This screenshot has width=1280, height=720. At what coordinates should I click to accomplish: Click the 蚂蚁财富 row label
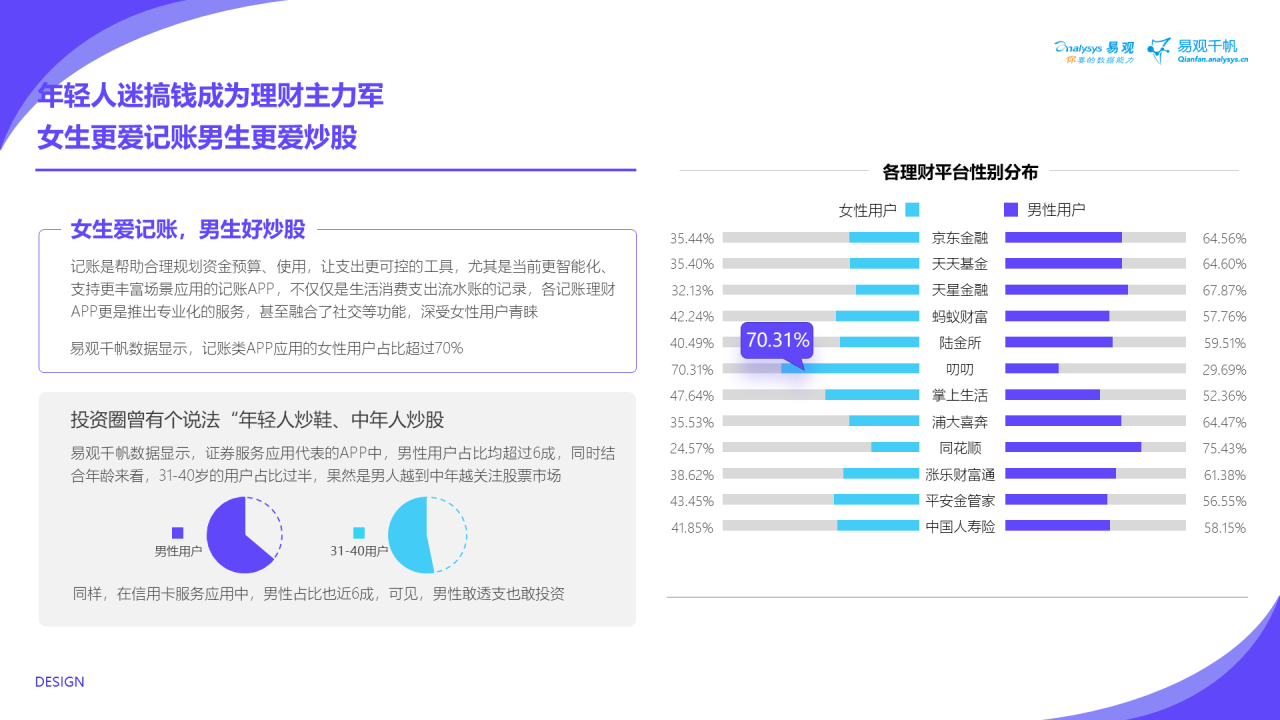[960, 317]
